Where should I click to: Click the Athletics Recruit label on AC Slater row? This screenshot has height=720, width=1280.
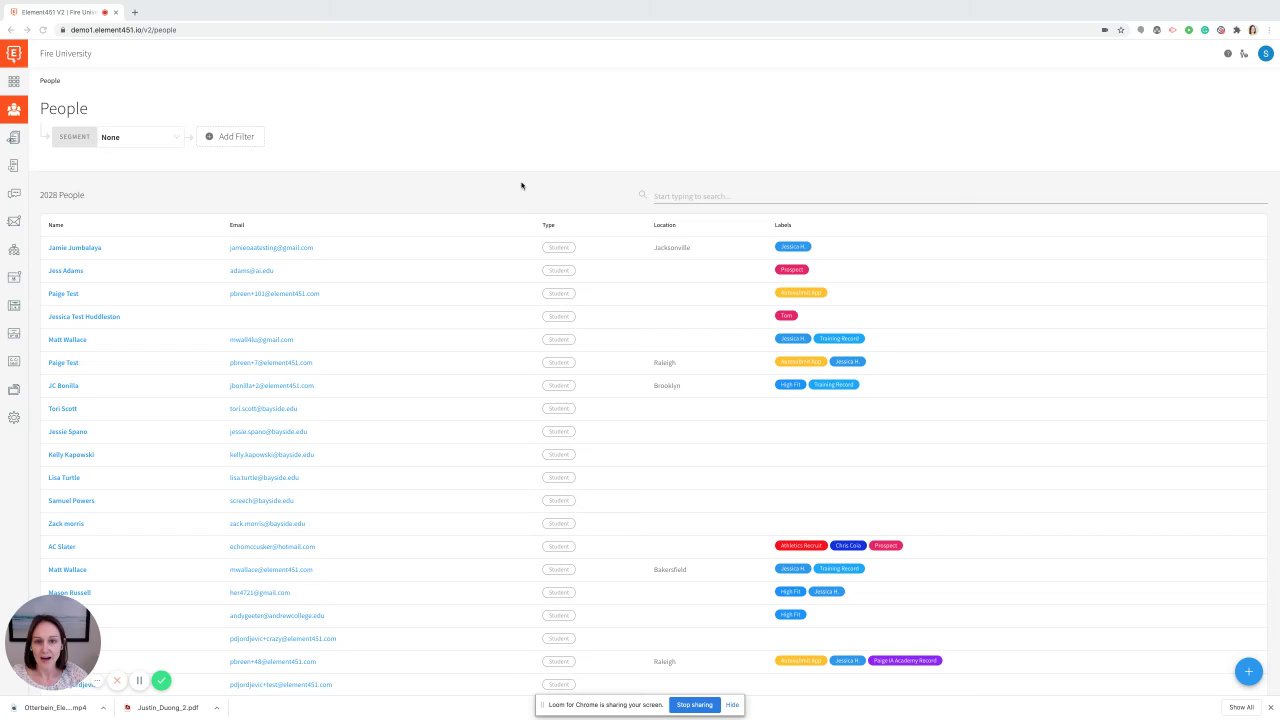click(801, 546)
